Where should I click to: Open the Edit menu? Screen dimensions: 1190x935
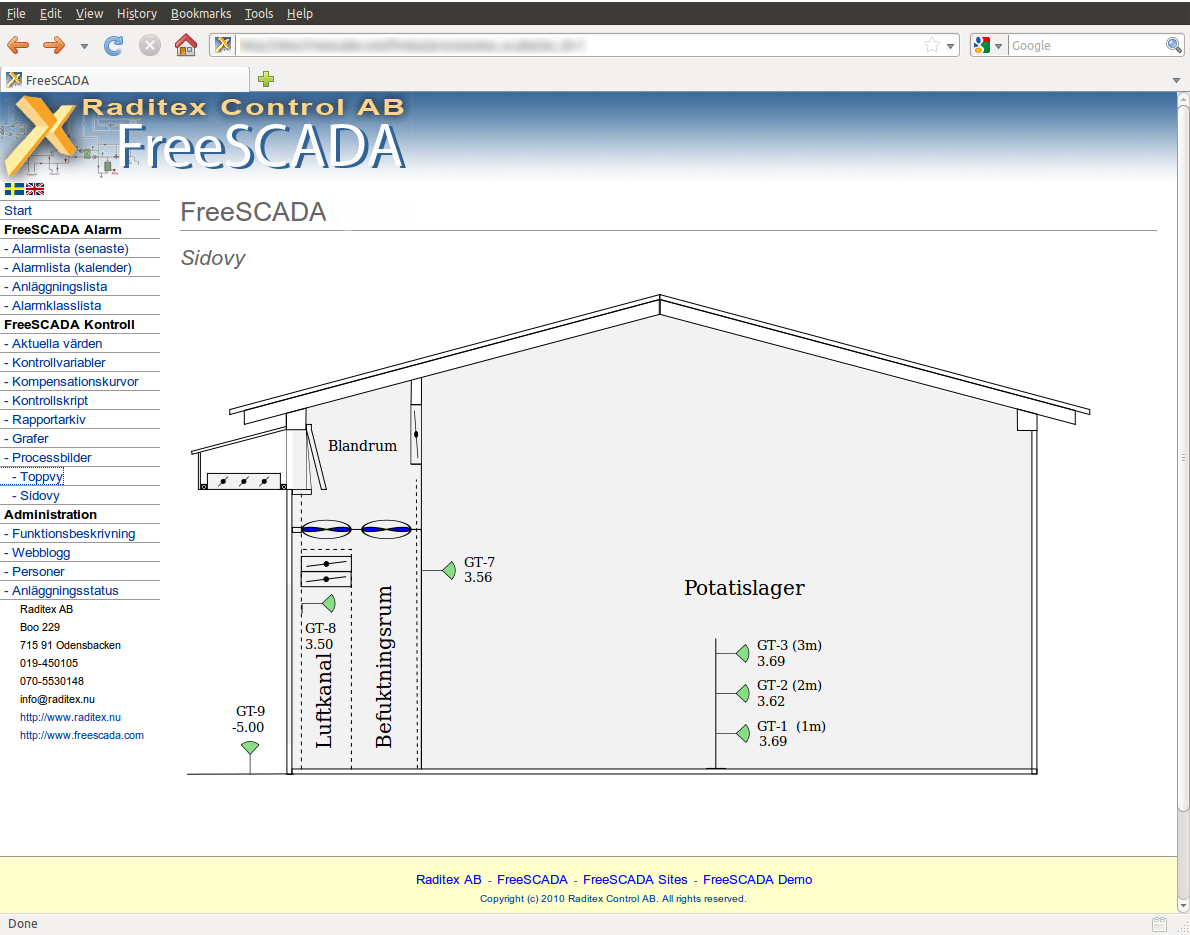point(51,14)
